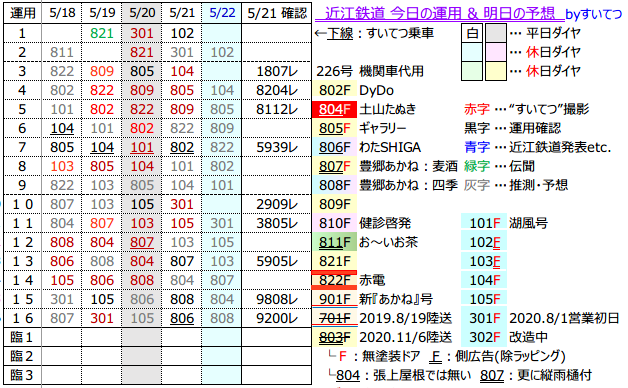Click the 5939レ confirmation cell
This screenshot has width=628, height=388.
[x=277, y=147]
